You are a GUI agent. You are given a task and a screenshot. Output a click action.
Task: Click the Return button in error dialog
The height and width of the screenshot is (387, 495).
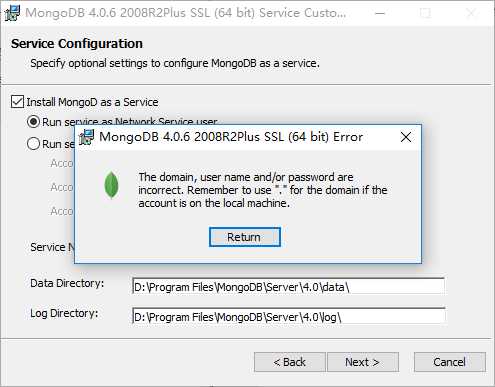click(245, 237)
